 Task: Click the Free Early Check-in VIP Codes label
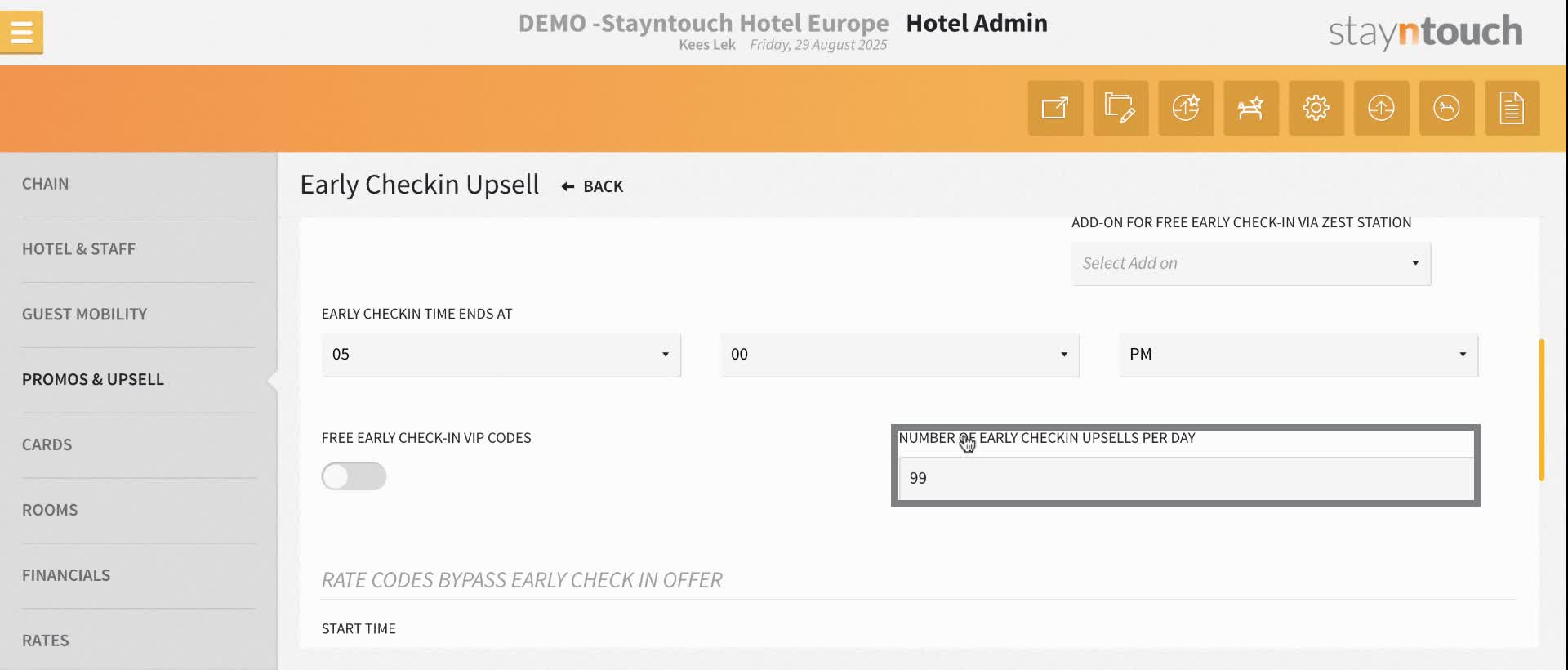(x=426, y=438)
